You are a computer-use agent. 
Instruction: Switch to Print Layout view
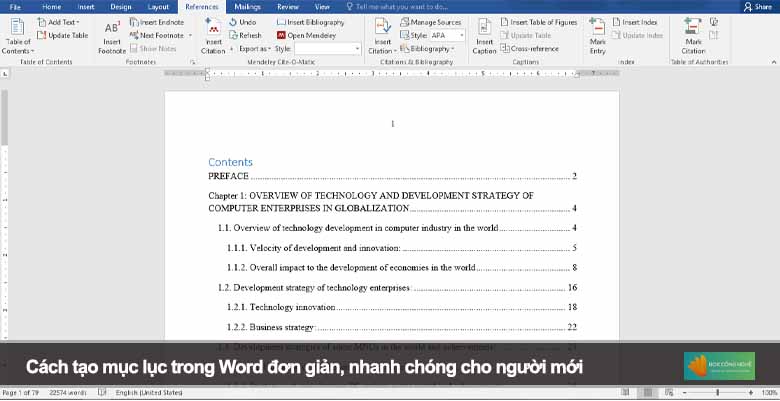647,393
